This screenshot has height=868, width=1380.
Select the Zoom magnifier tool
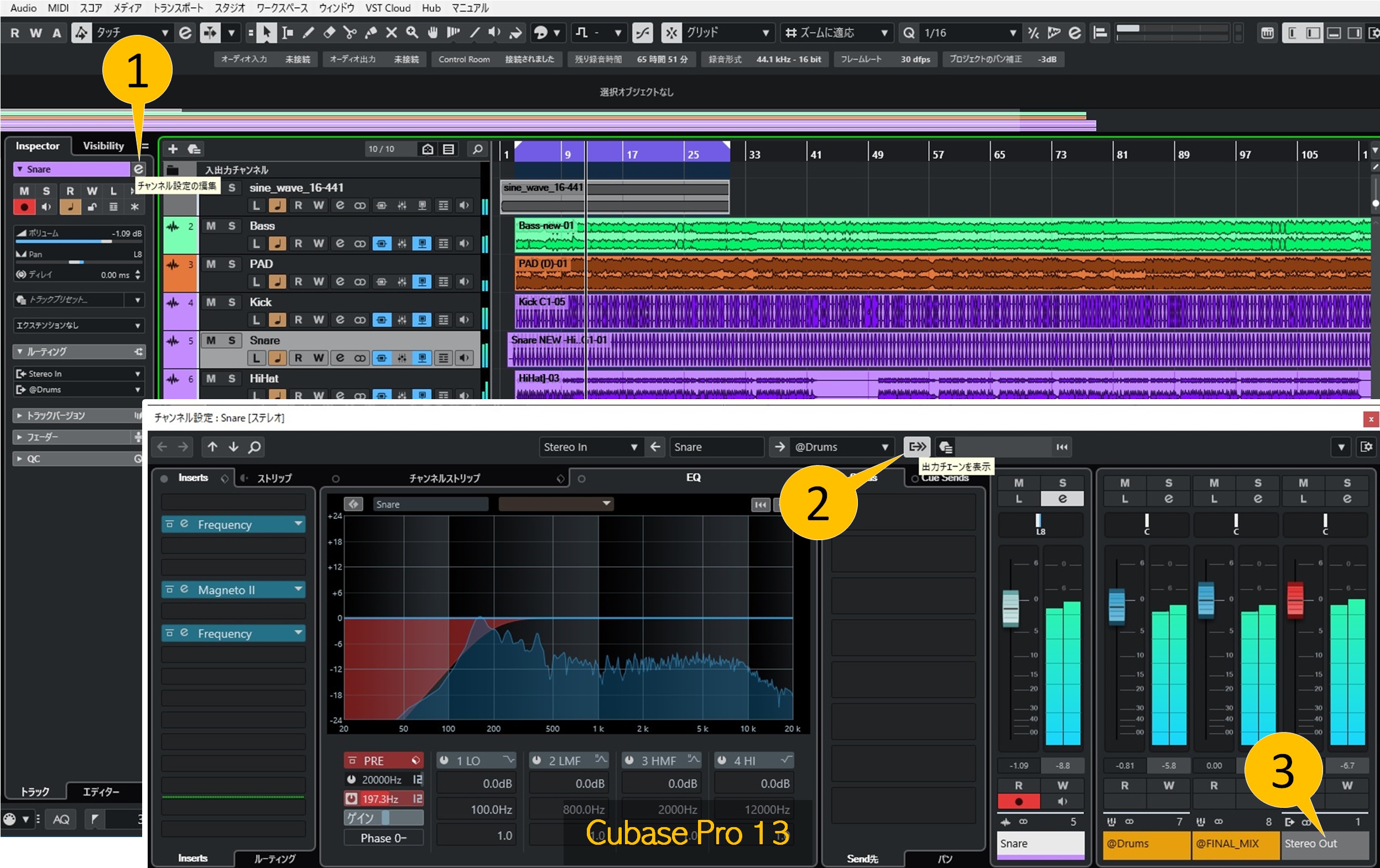(x=412, y=33)
